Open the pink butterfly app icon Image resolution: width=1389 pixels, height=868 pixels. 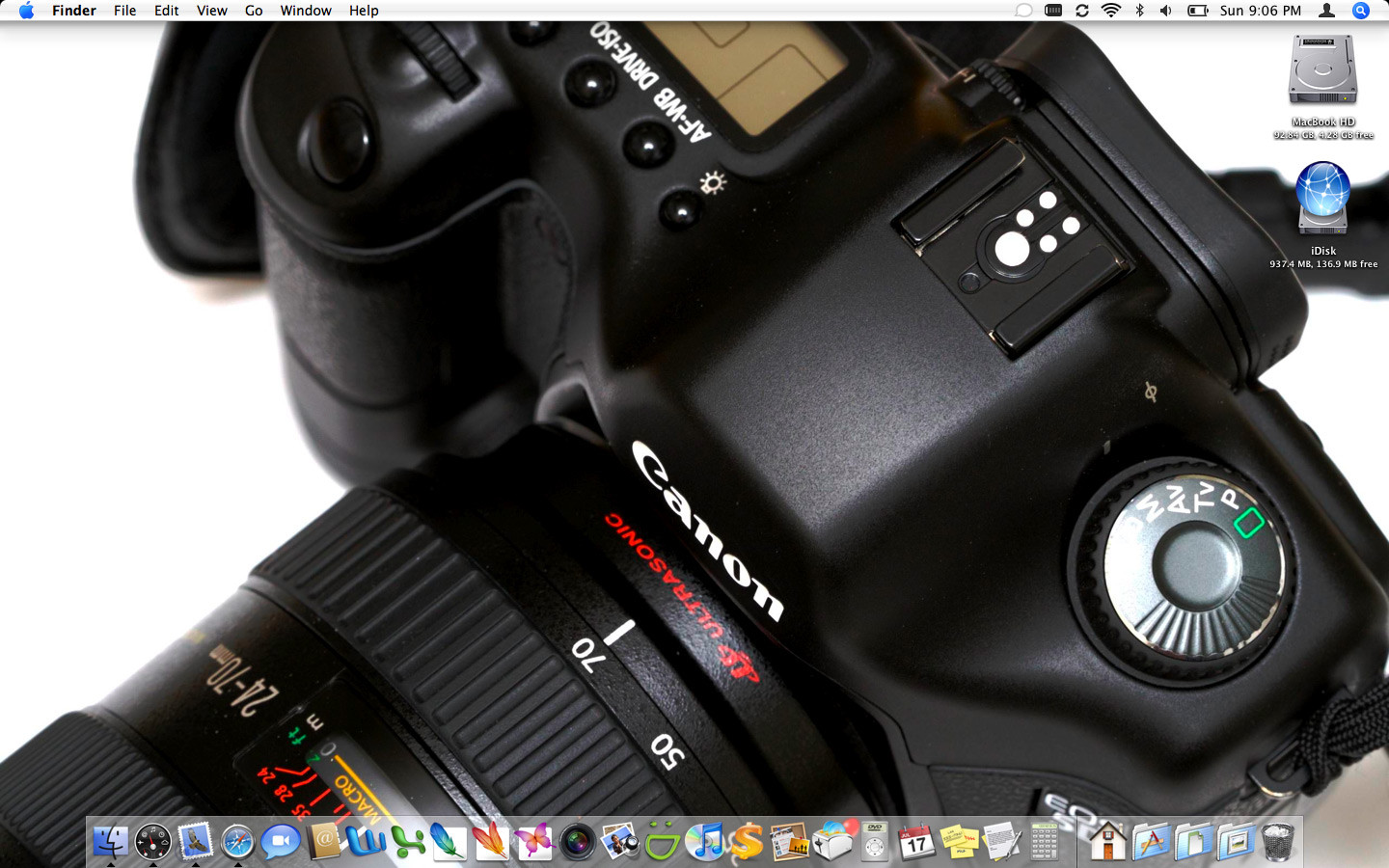pyautogui.click(x=533, y=842)
